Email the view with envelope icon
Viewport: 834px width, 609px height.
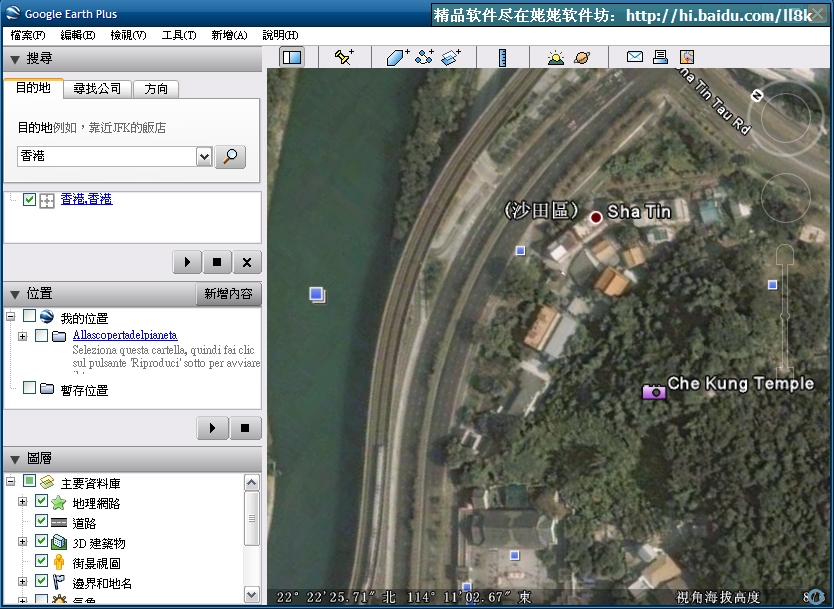coord(635,56)
